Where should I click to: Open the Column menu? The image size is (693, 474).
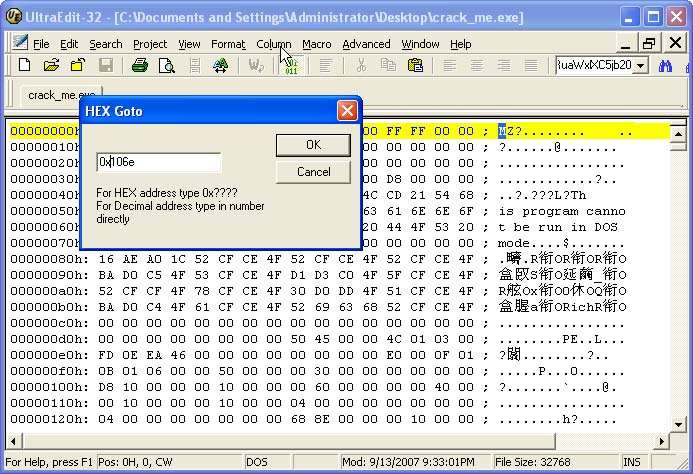pos(274,44)
